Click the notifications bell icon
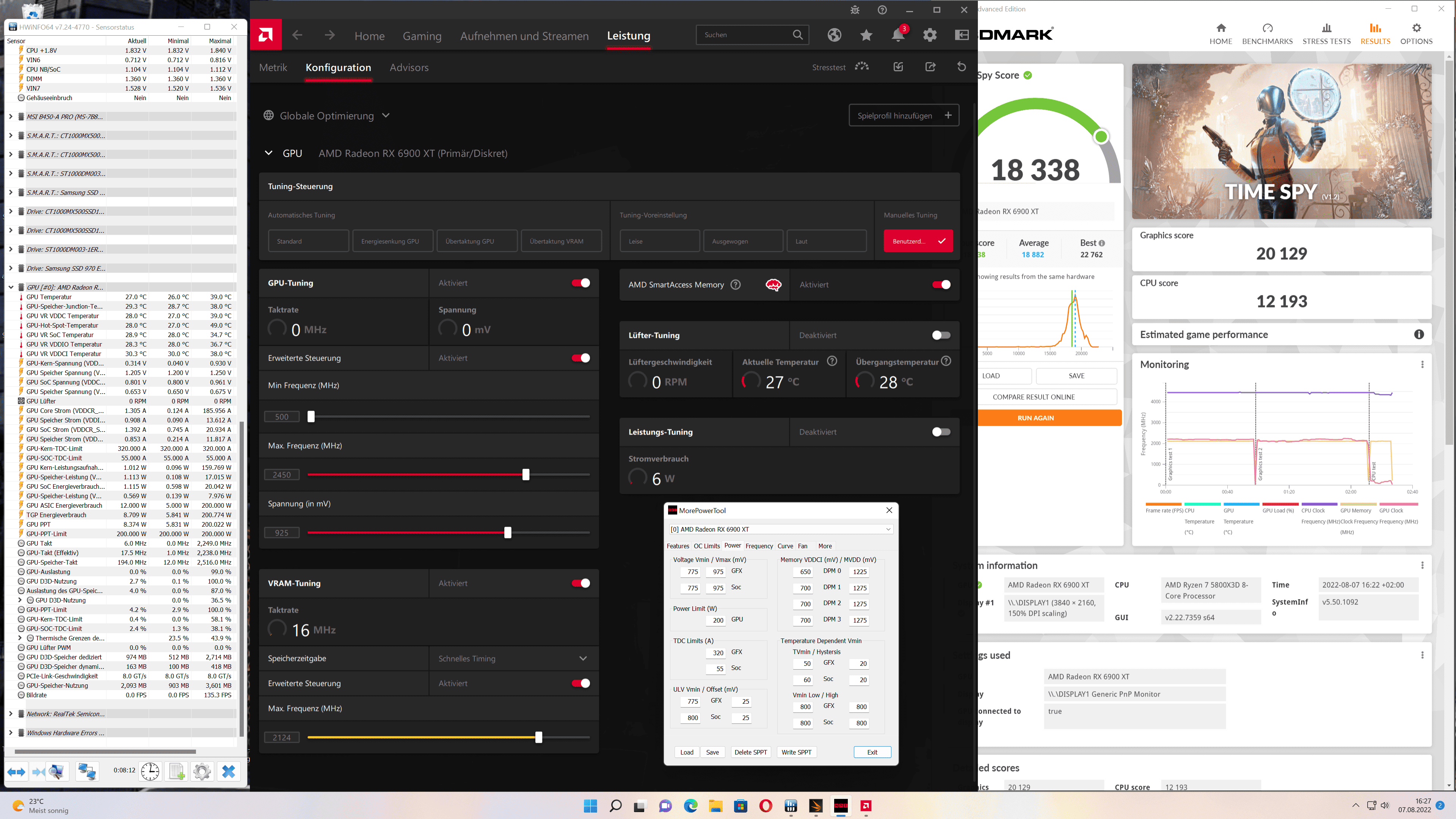Screen dimensions: 1456x819 point(897,35)
